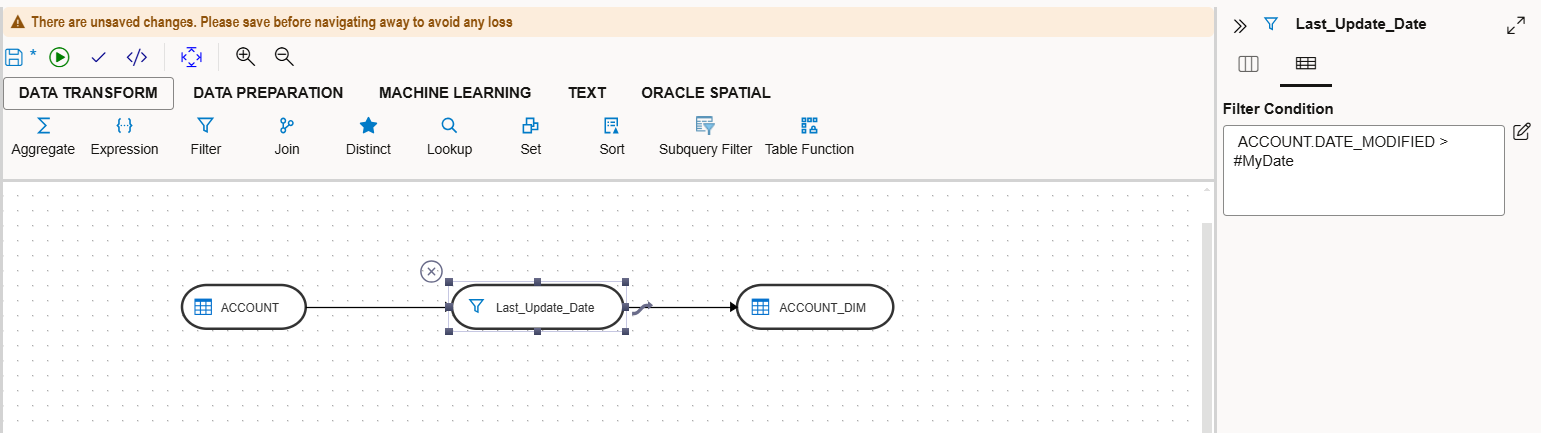Edit the Filter Condition with the pencil icon
This screenshot has width=1541, height=433.
[x=1522, y=132]
